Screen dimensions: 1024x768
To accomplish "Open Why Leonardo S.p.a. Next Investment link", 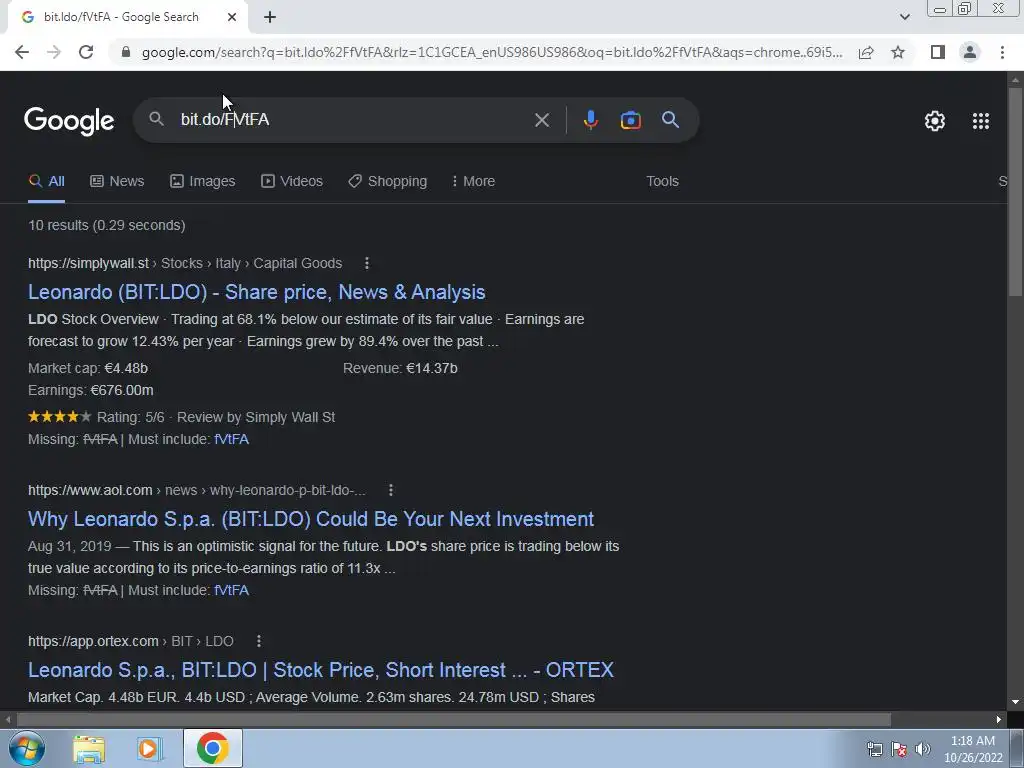I will [x=311, y=519].
